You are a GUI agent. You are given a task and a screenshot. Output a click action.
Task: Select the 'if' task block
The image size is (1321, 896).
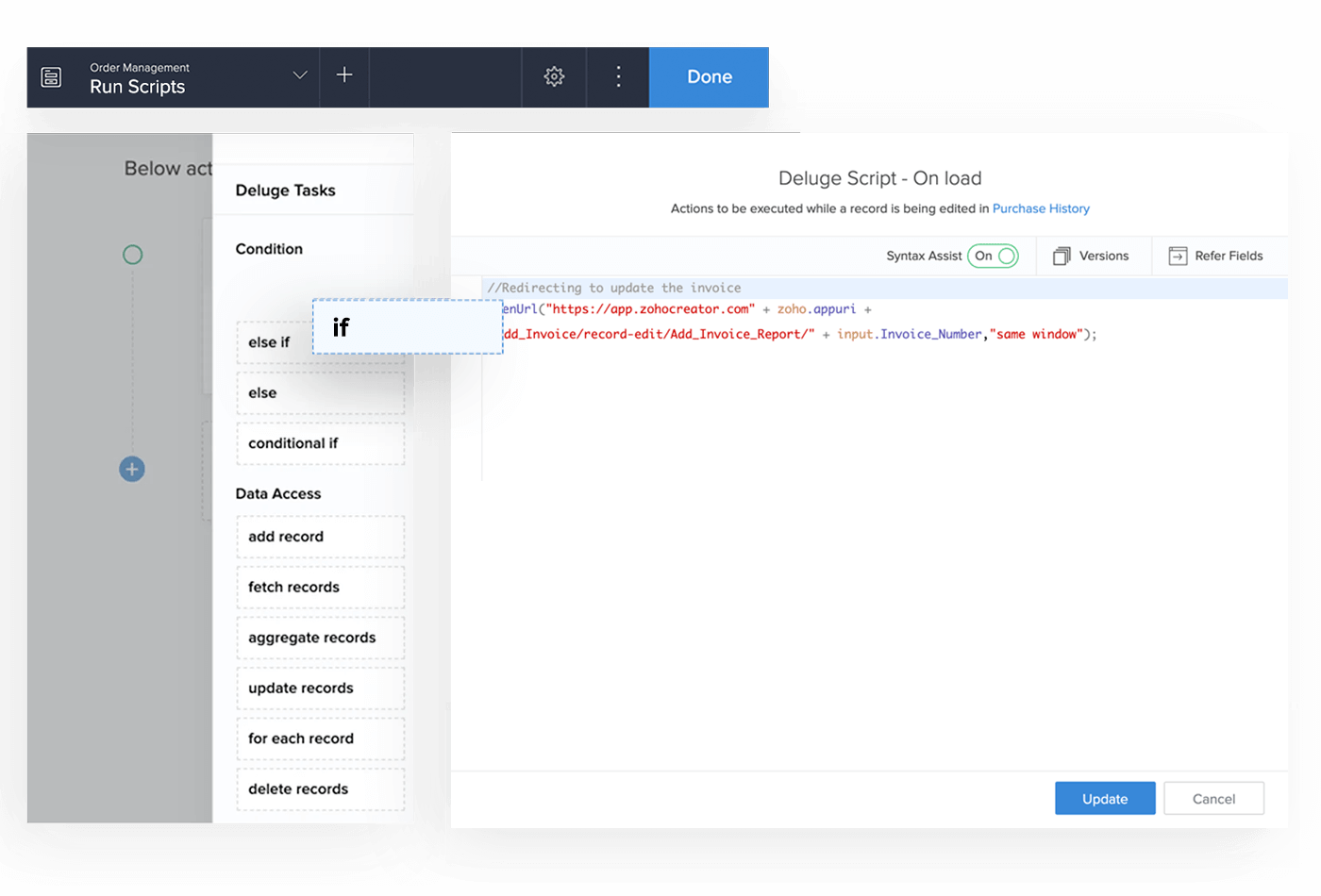click(408, 327)
